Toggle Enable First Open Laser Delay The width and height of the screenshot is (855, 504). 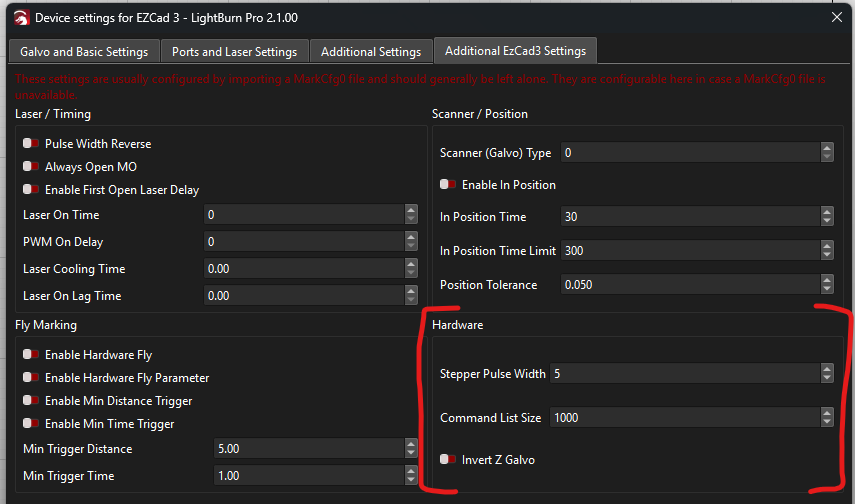tap(31, 189)
